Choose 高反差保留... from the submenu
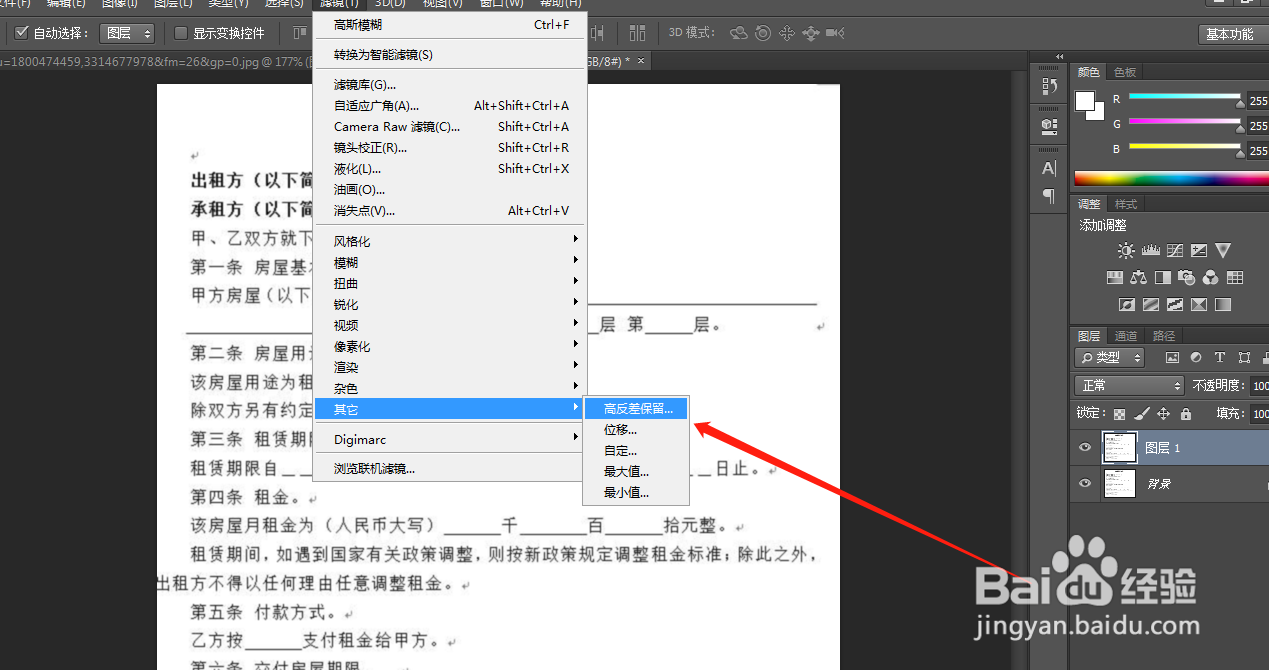This screenshot has height=670, width=1269. click(636, 408)
